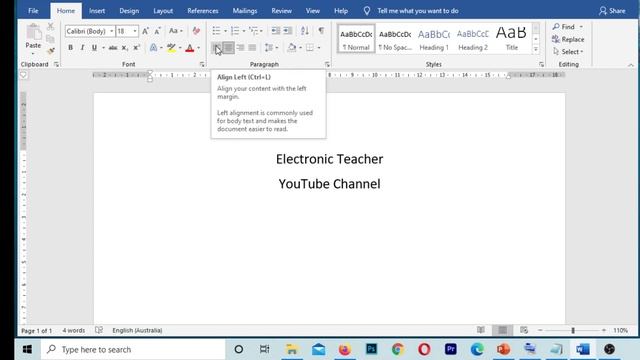Sort the selected text alphabetically
The height and width of the screenshot is (360, 640).
click(304, 31)
